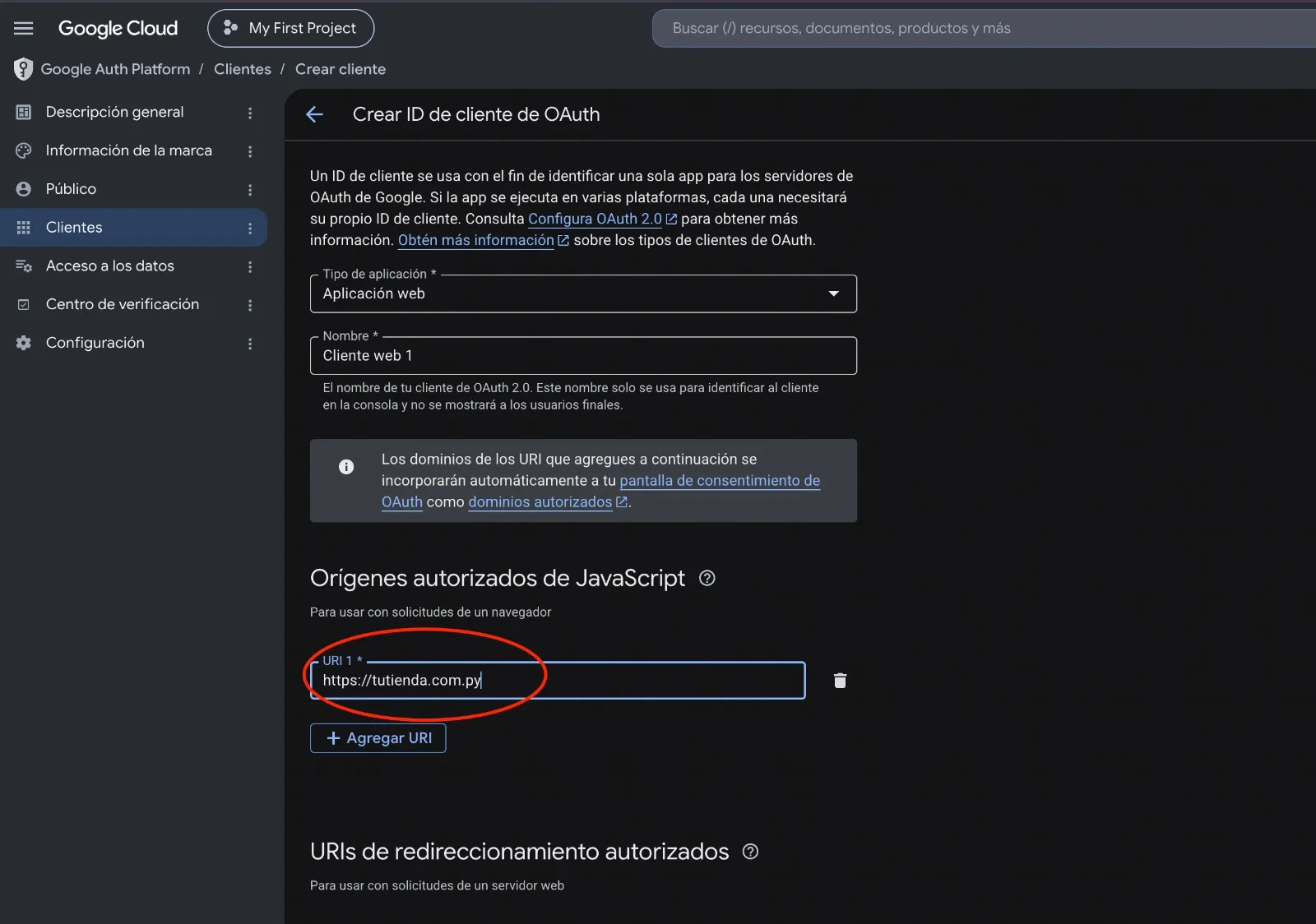Select Clientes in sidebar
The height and width of the screenshot is (924, 1316).
pyautogui.click(x=133, y=228)
